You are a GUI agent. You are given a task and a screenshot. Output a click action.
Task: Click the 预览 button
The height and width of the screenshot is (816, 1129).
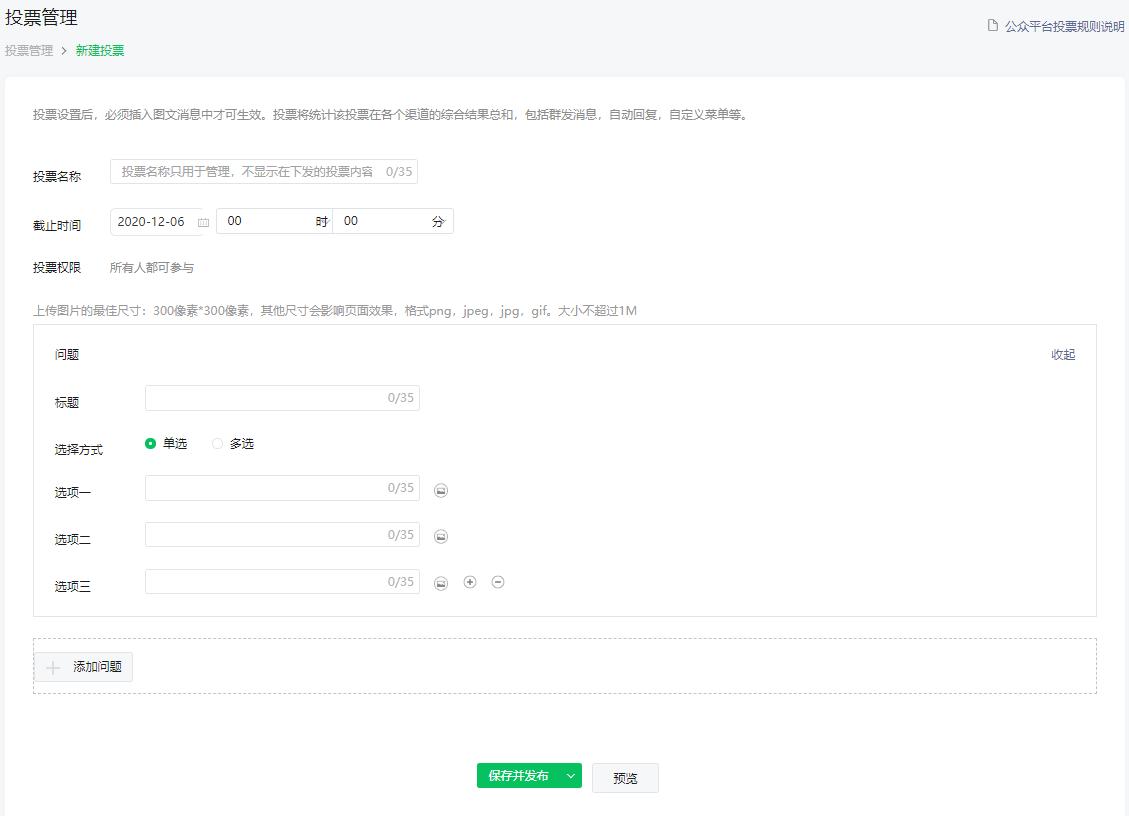[x=625, y=777]
